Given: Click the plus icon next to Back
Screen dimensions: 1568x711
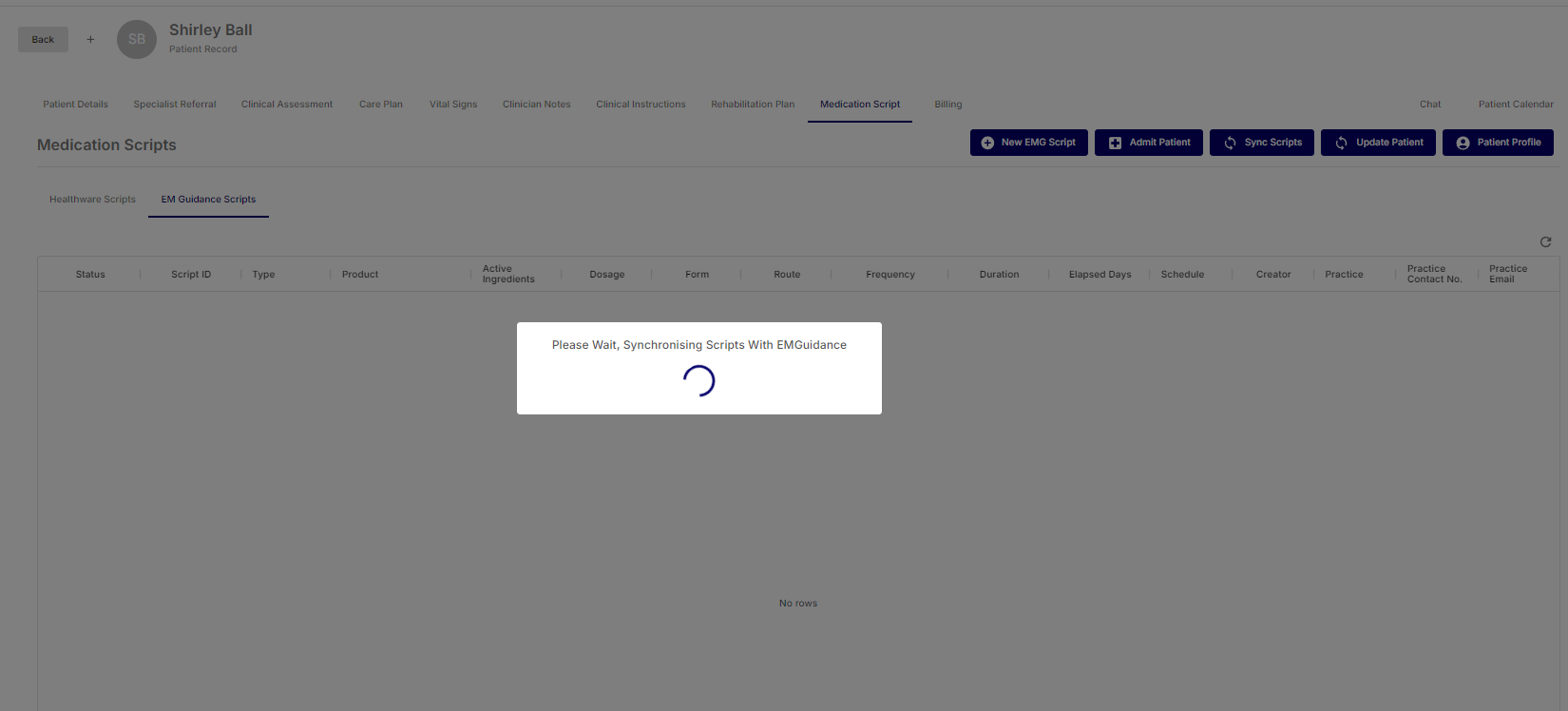Looking at the screenshot, I should click(91, 40).
